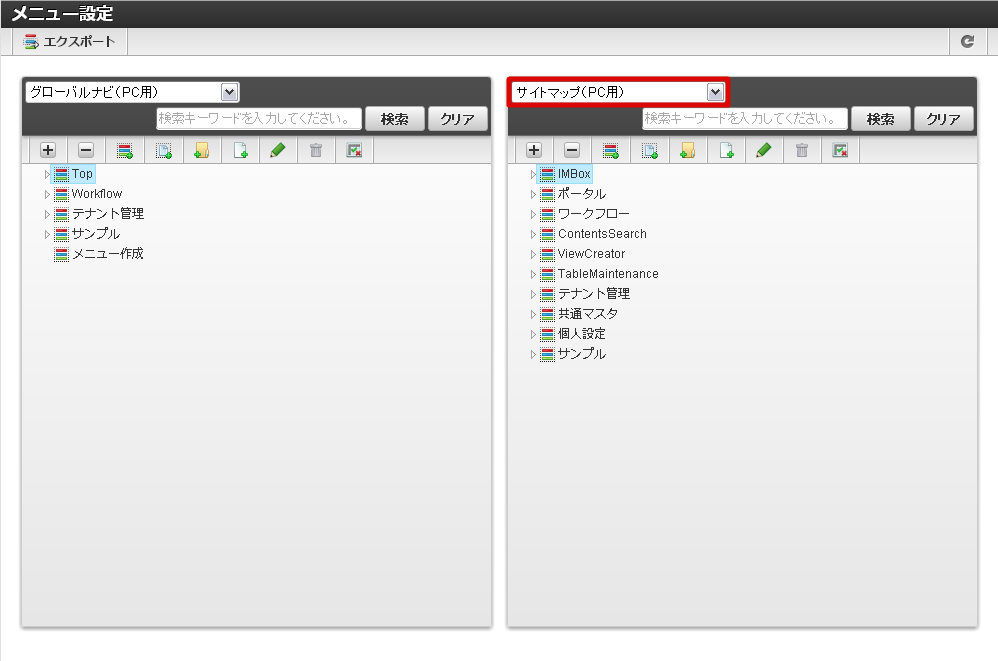Expand the 個人設定 tree node
This screenshot has width=998, height=661.
point(533,334)
